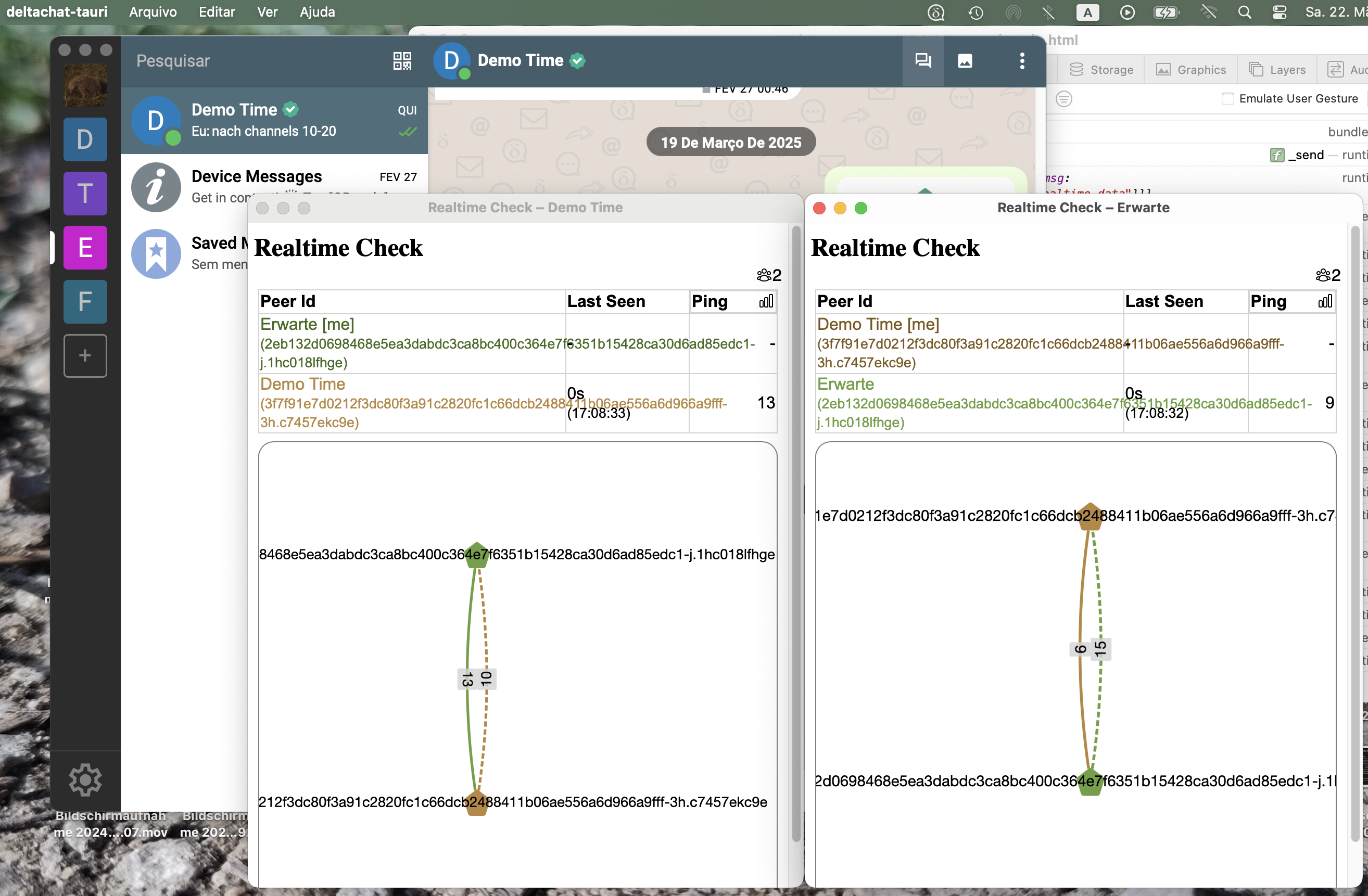Image resolution: width=1368 pixels, height=896 pixels.
Task: Open the Editar menu
Action: pos(217,12)
